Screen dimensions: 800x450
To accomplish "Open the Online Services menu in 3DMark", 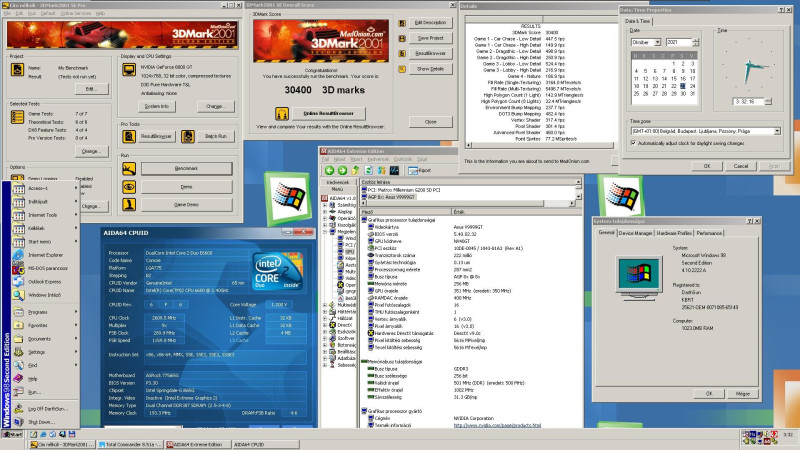I will pyautogui.click(x=76, y=13).
